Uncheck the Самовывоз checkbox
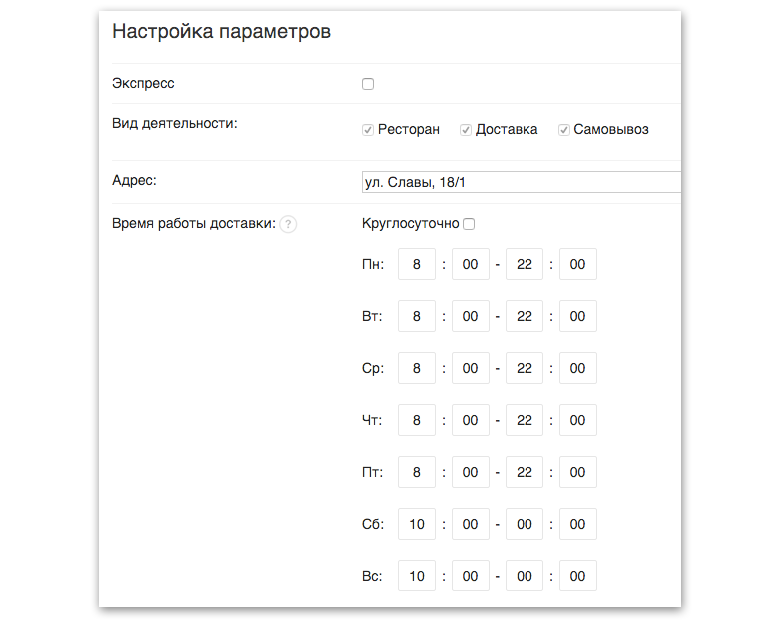The width and height of the screenshot is (780, 623). (563, 130)
